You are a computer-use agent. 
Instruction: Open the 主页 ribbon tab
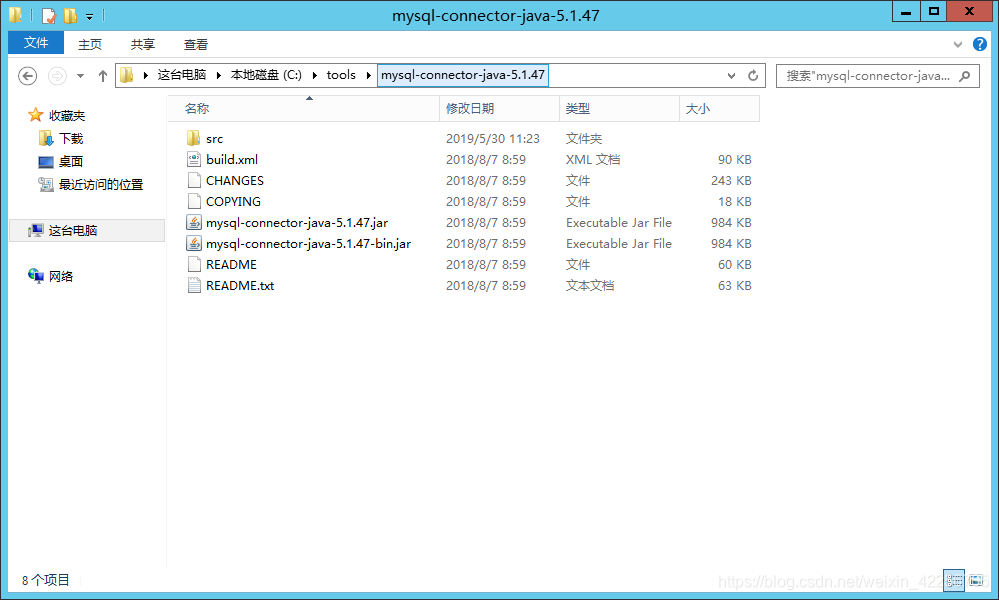[x=90, y=44]
